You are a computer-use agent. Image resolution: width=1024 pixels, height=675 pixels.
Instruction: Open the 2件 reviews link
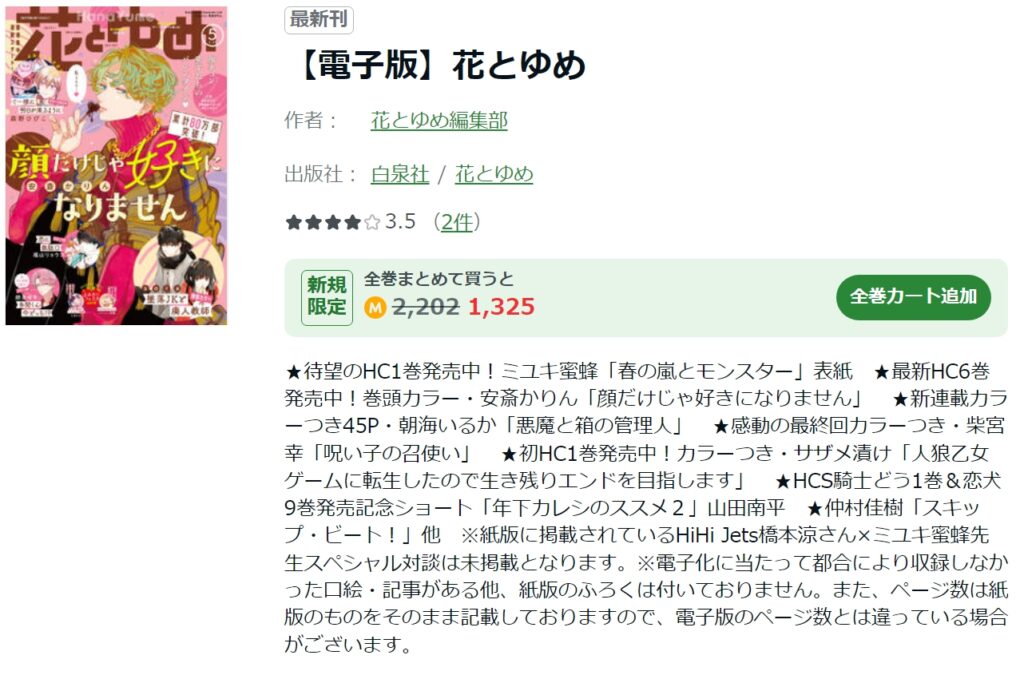point(456,222)
